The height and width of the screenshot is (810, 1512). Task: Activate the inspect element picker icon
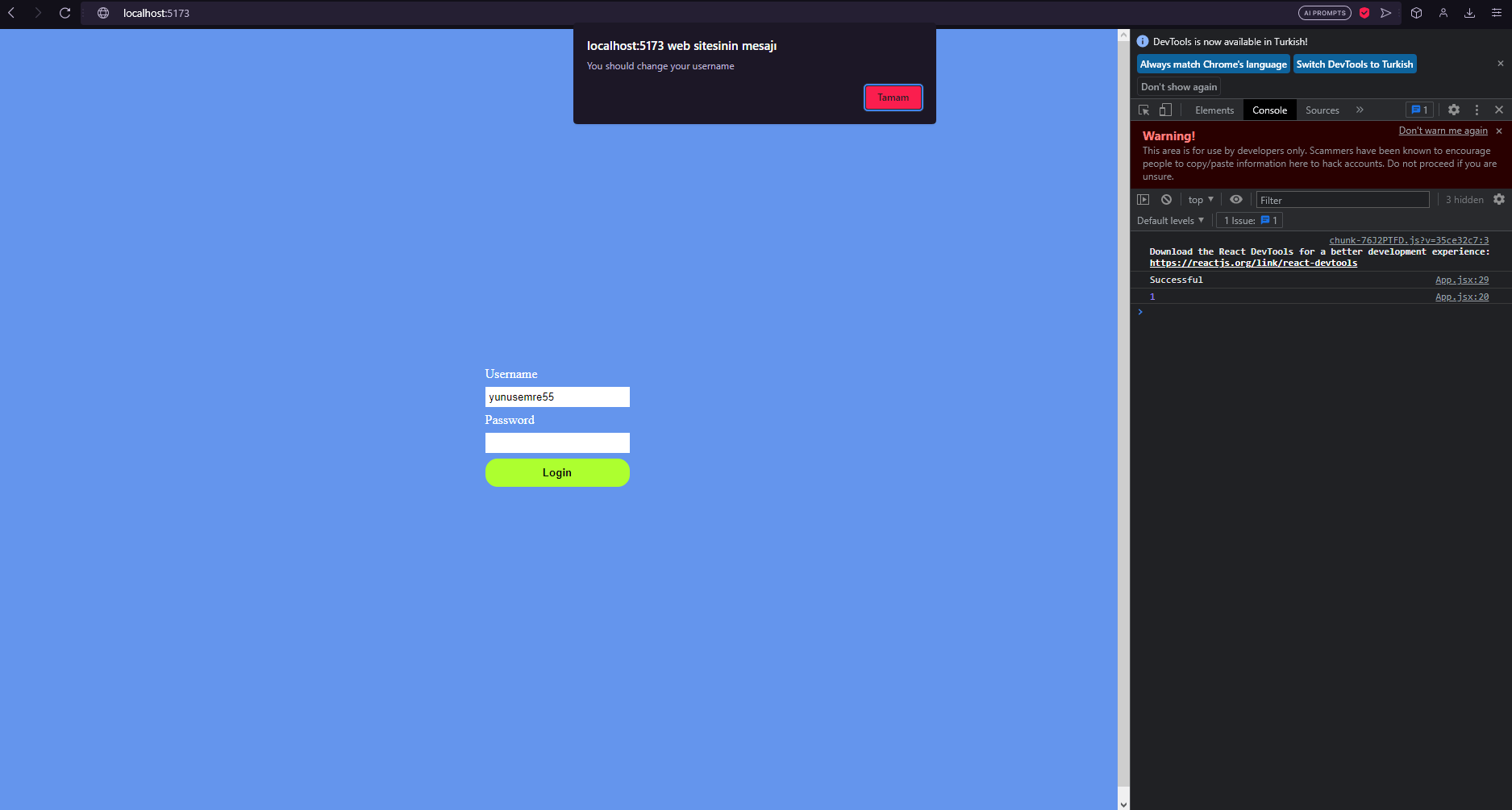click(x=1143, y=110)
